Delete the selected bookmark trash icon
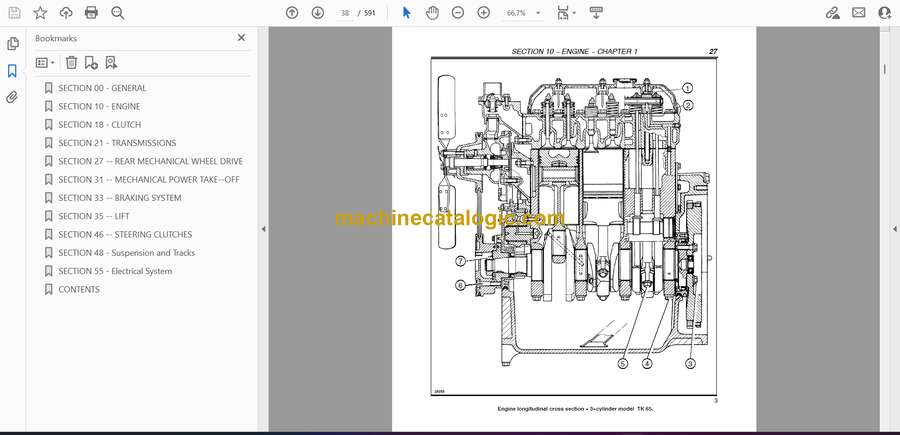 [x=71, y=63]
